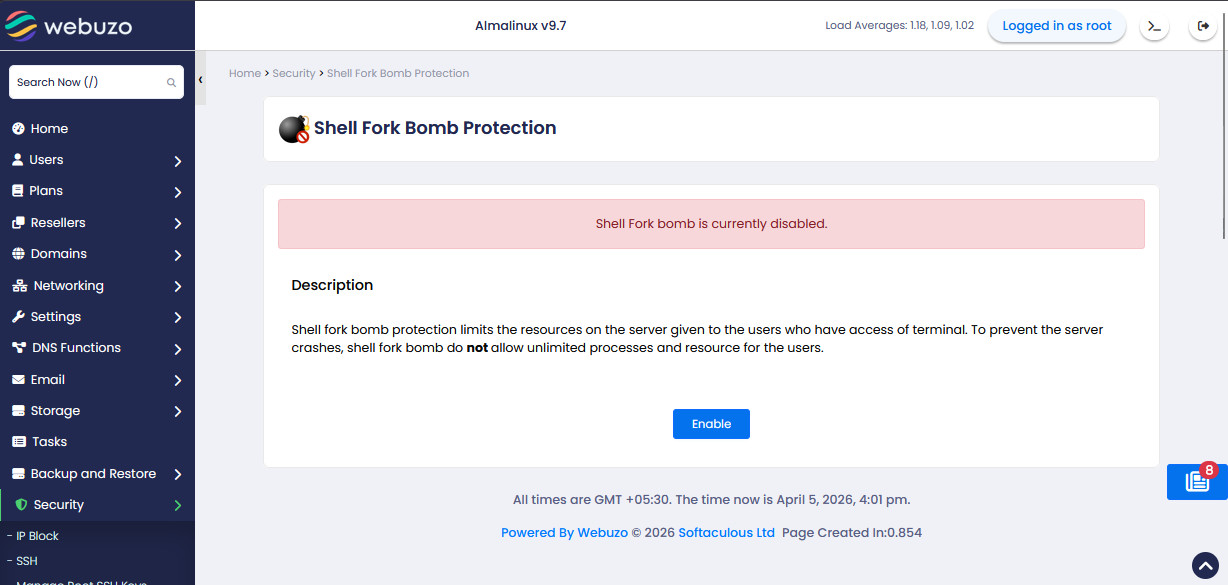Open the notifications panel with badge 8
This screenshot has width=1228, height=585.
pyautogui.click(x=1197, y=481)
